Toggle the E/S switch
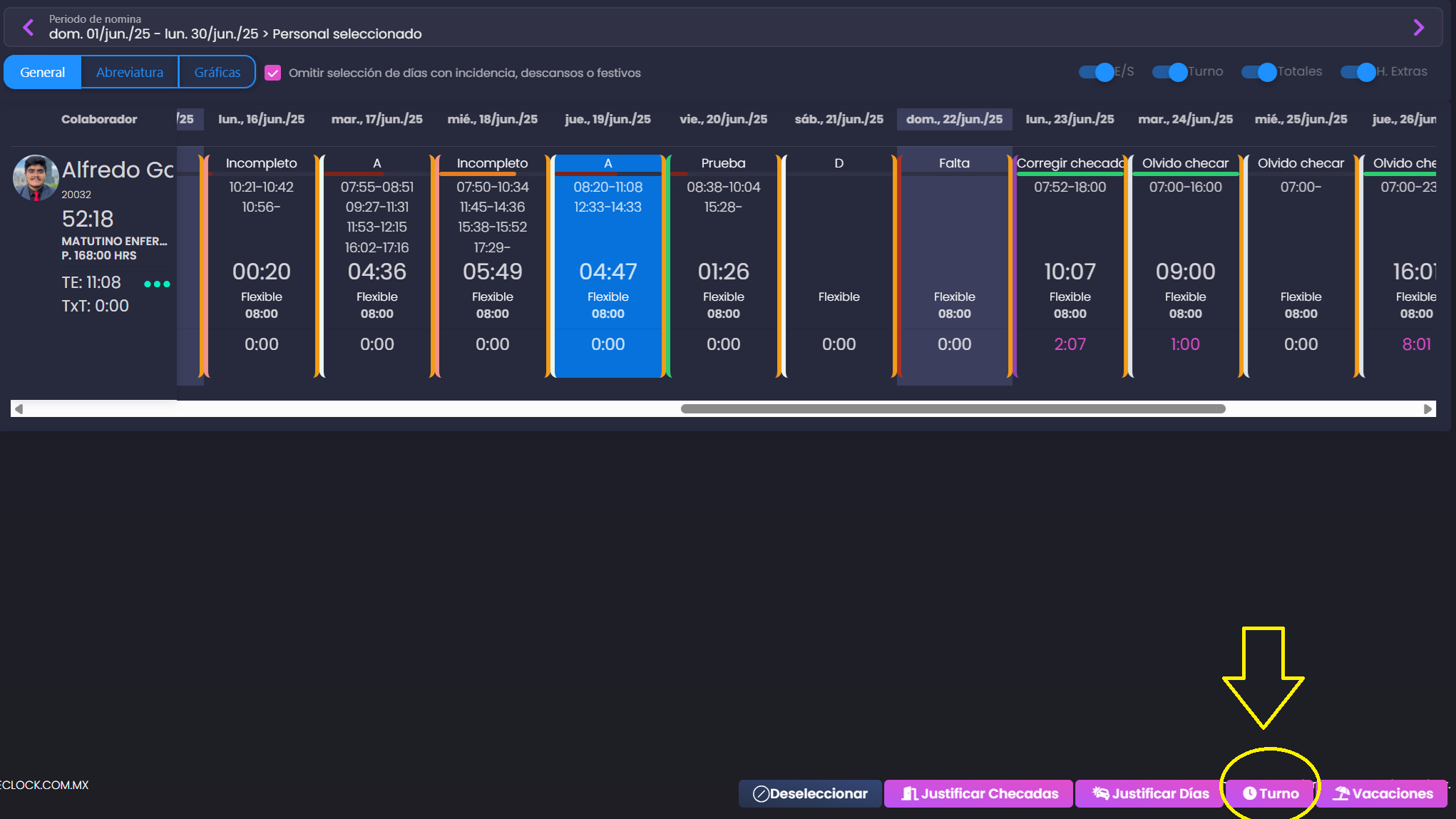Image resolution: width=1456 pixels, height=819 pixels. [x=1097, y=72]
